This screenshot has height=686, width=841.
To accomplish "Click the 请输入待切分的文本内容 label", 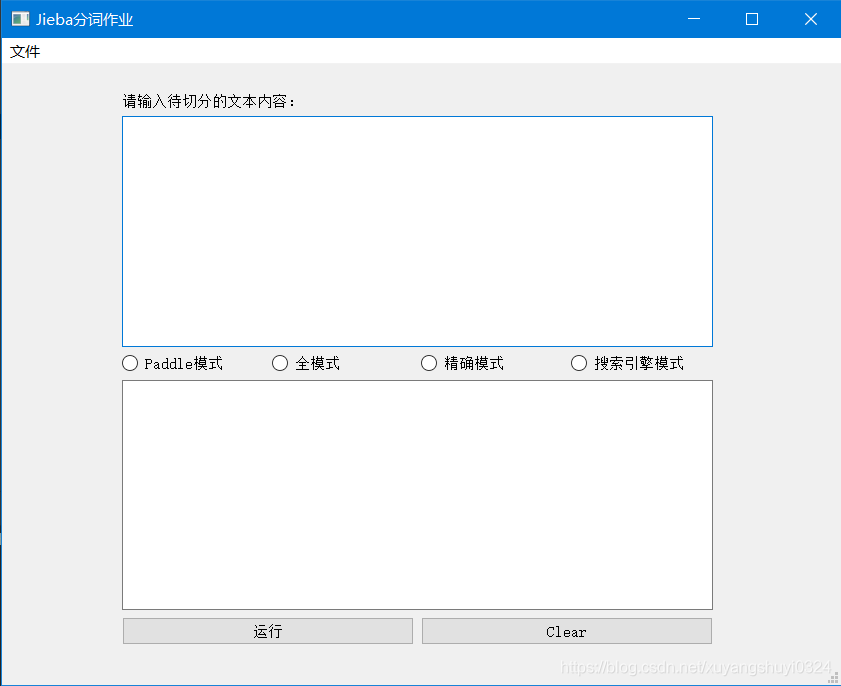I will tap(209, 101).
